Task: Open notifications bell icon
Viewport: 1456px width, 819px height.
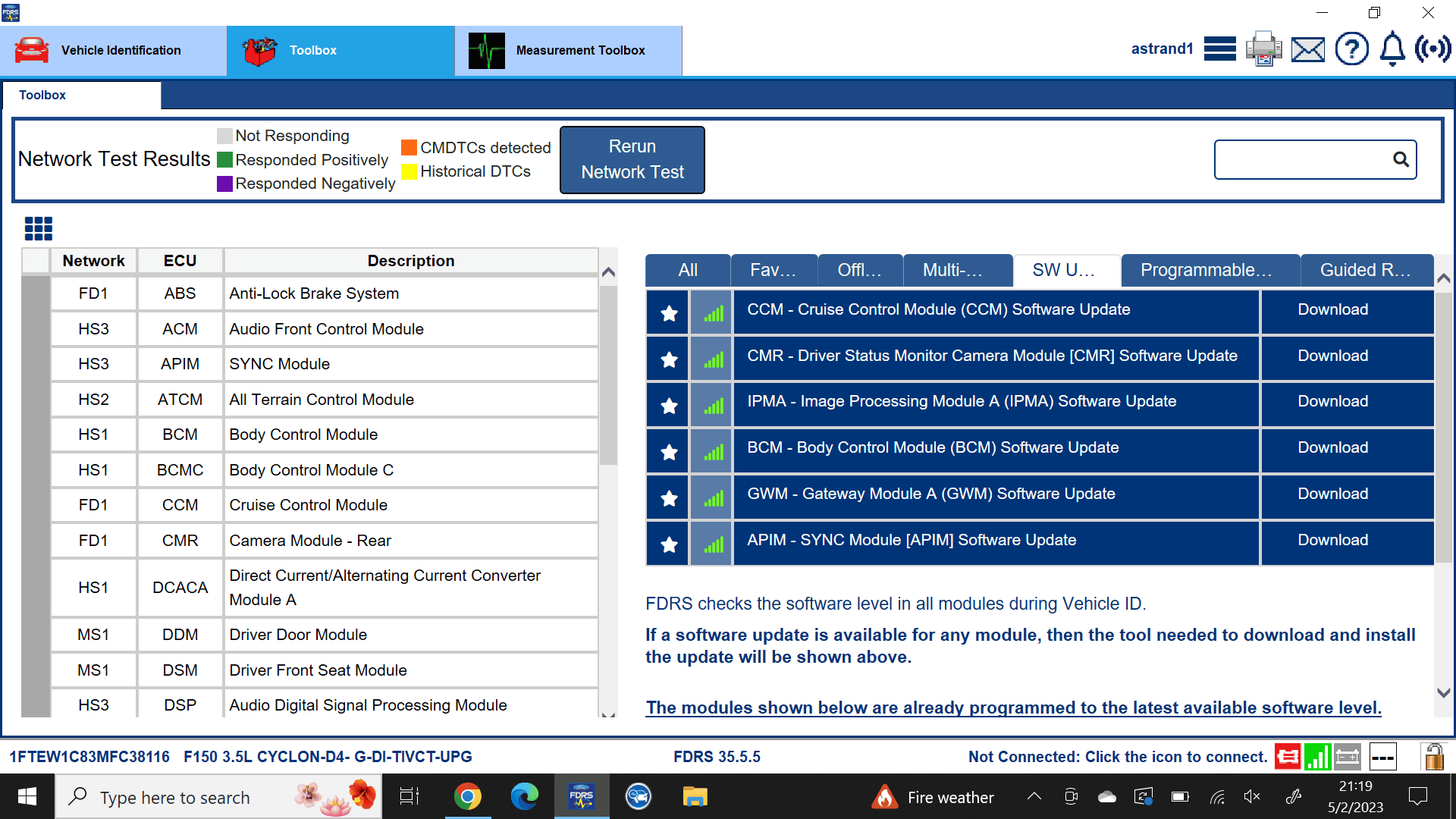Action: click(x=1392, y=49)
